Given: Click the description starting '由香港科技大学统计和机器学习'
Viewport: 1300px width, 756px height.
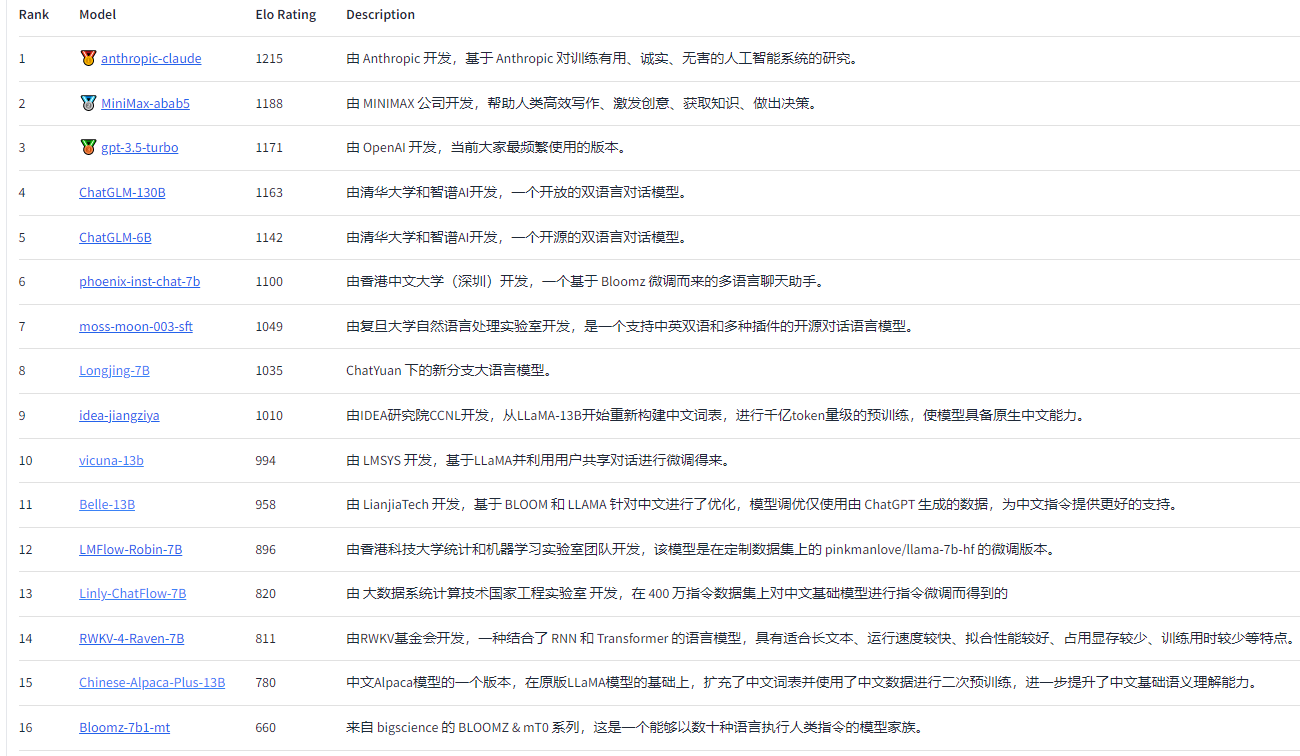Looking at the screenshot, I should click(701, 549).
